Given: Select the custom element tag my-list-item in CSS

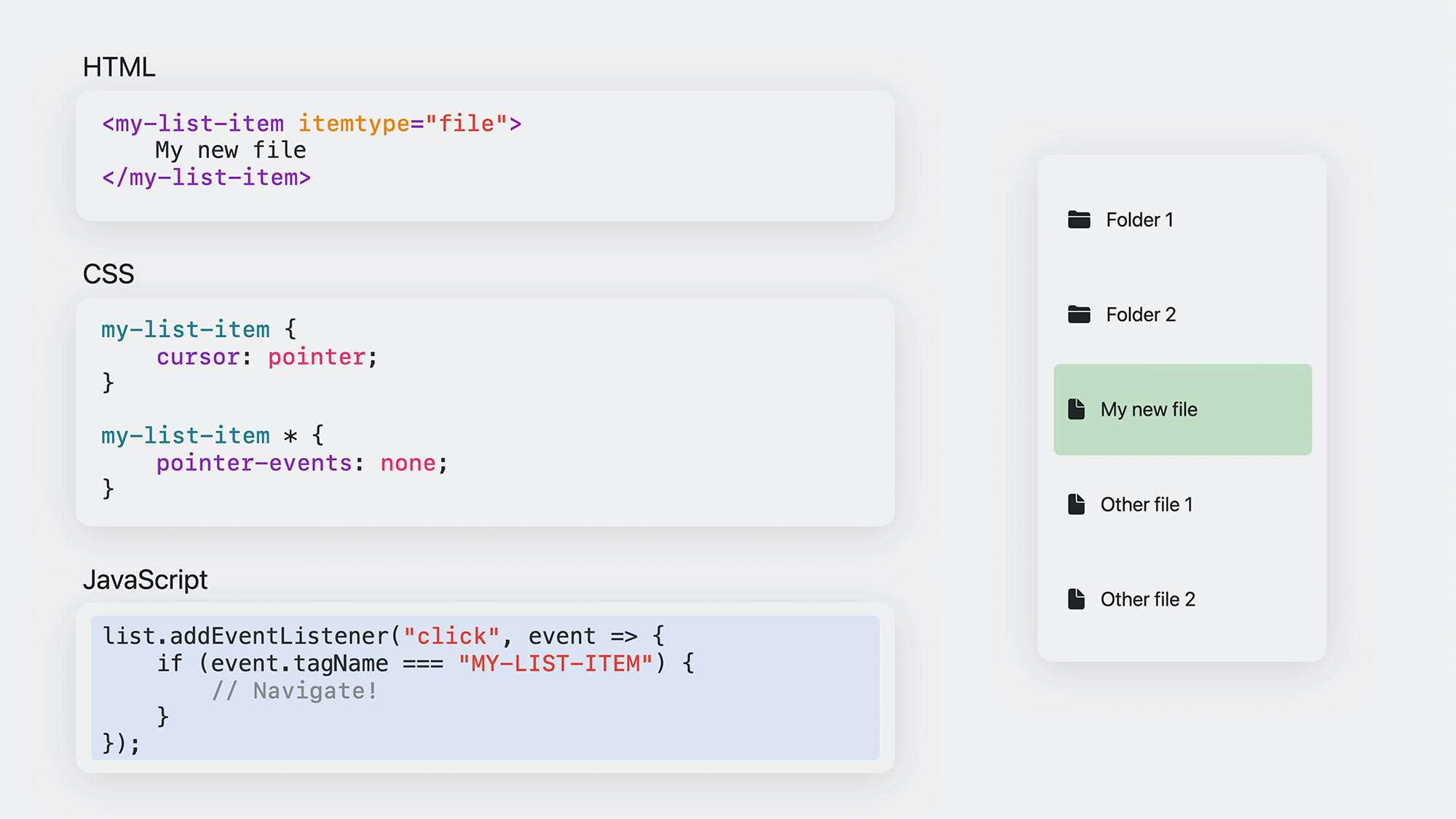Looking at the screenshot, I should click(185, 330).
